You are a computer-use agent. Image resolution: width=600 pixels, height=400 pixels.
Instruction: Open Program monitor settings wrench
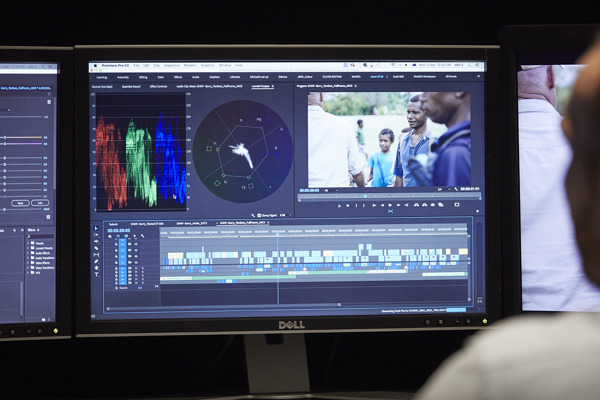[x=456, y=189]
